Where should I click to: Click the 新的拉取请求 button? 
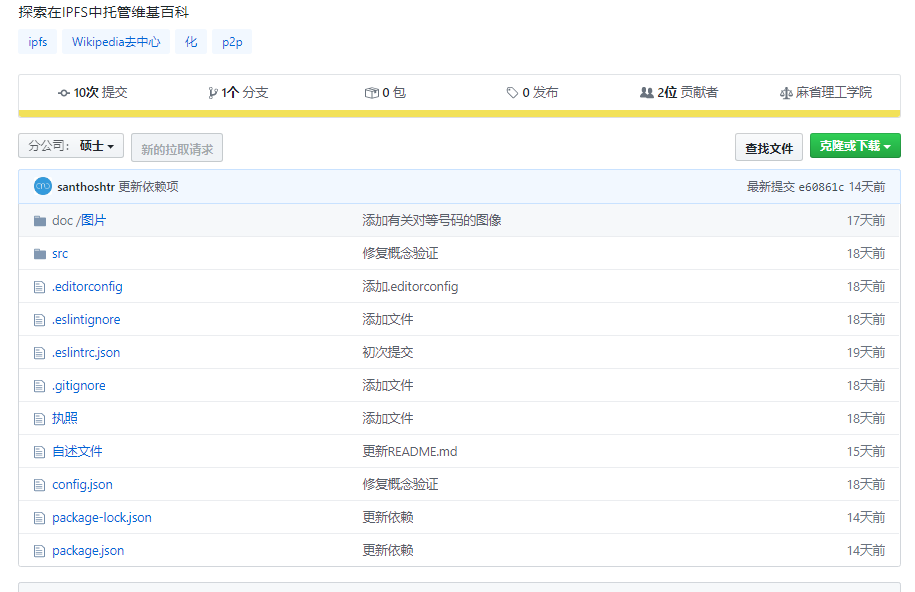pyautogui.click(x=176, y=146)
